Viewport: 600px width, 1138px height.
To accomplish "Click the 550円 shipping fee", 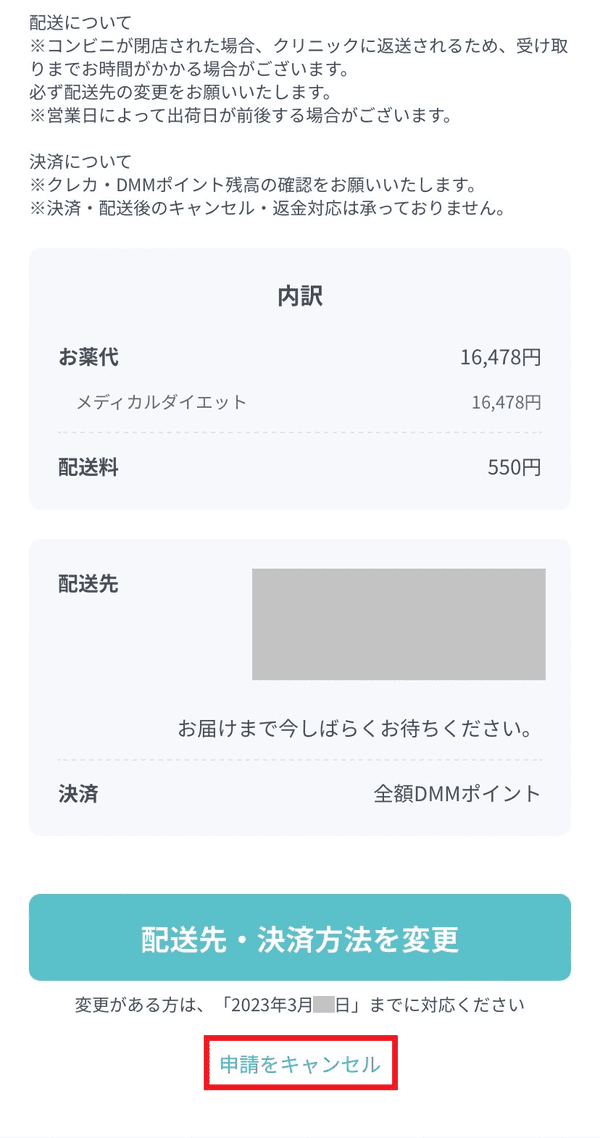I will click(514, 467).
